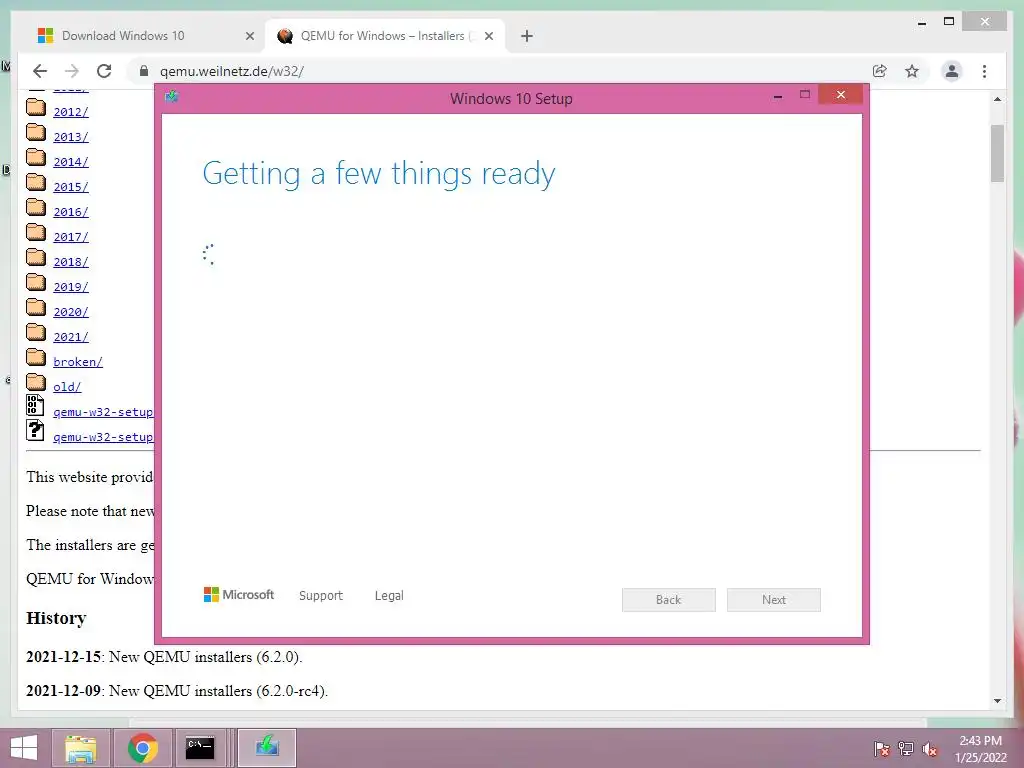The height and width of the screenshot is (768, 1024).
Task: Open the 2013/ folder link
Action: coord(71,136)
